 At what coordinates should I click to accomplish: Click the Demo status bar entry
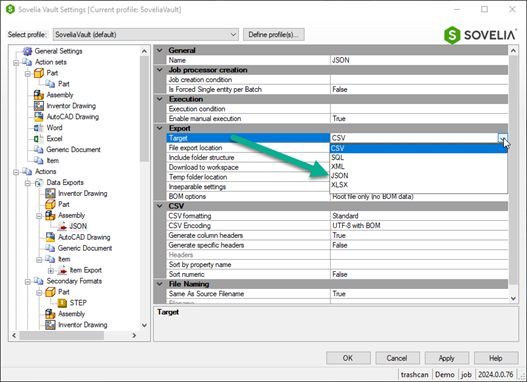[x=445, y=375]
